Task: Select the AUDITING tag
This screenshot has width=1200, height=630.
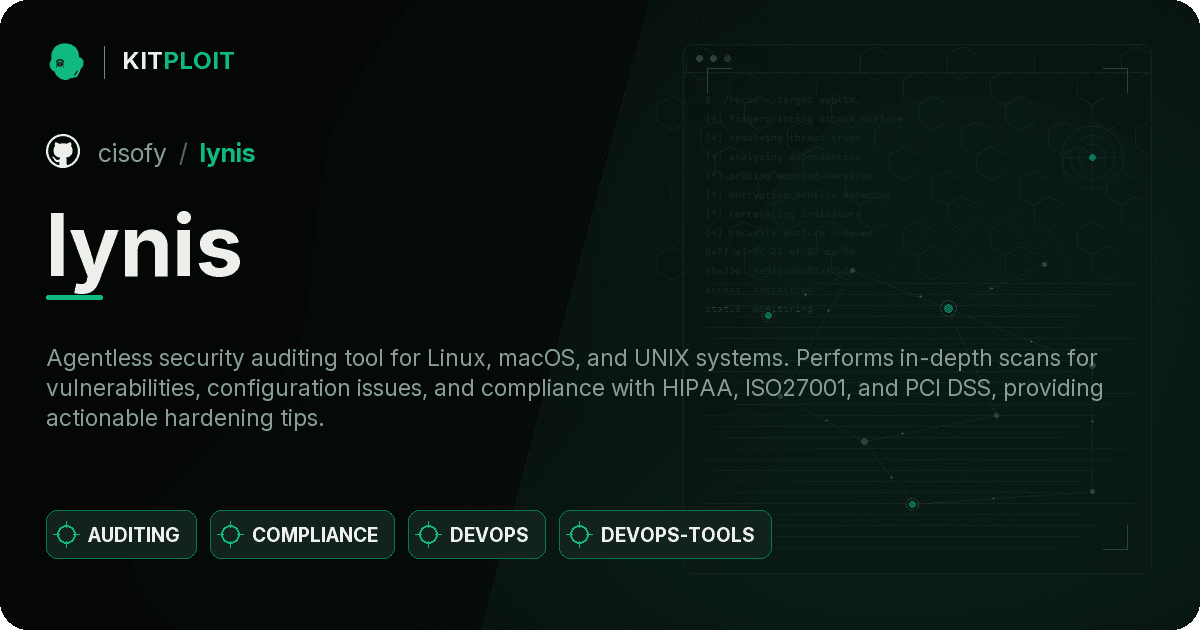Action: pyautogui.click(x=121, y=534)
